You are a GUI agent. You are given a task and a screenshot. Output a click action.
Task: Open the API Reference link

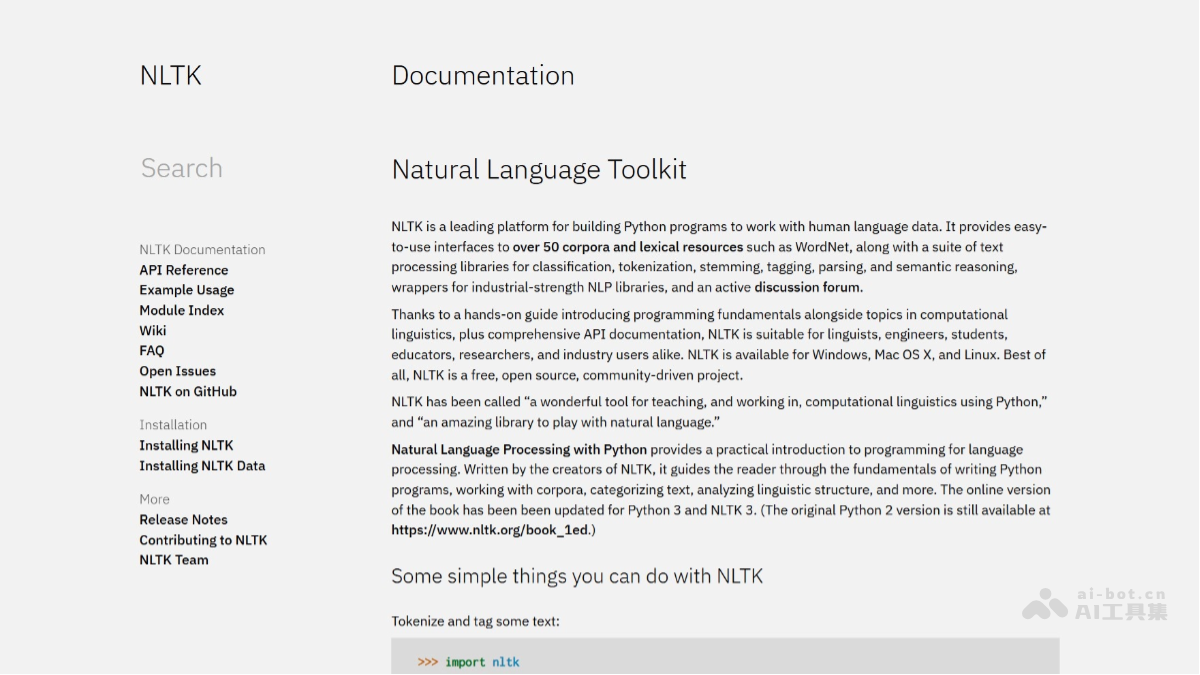click(184, 270)
